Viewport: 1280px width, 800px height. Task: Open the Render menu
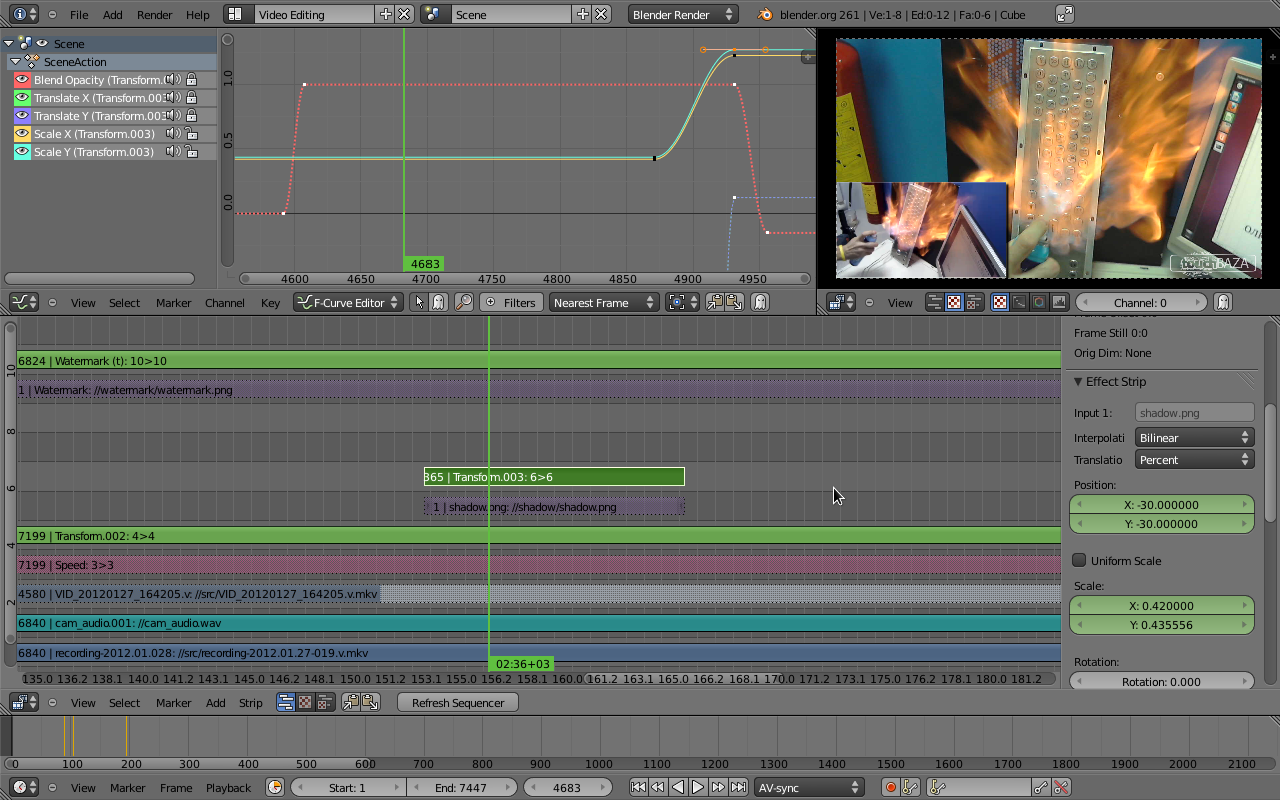[x=155, y=15]
